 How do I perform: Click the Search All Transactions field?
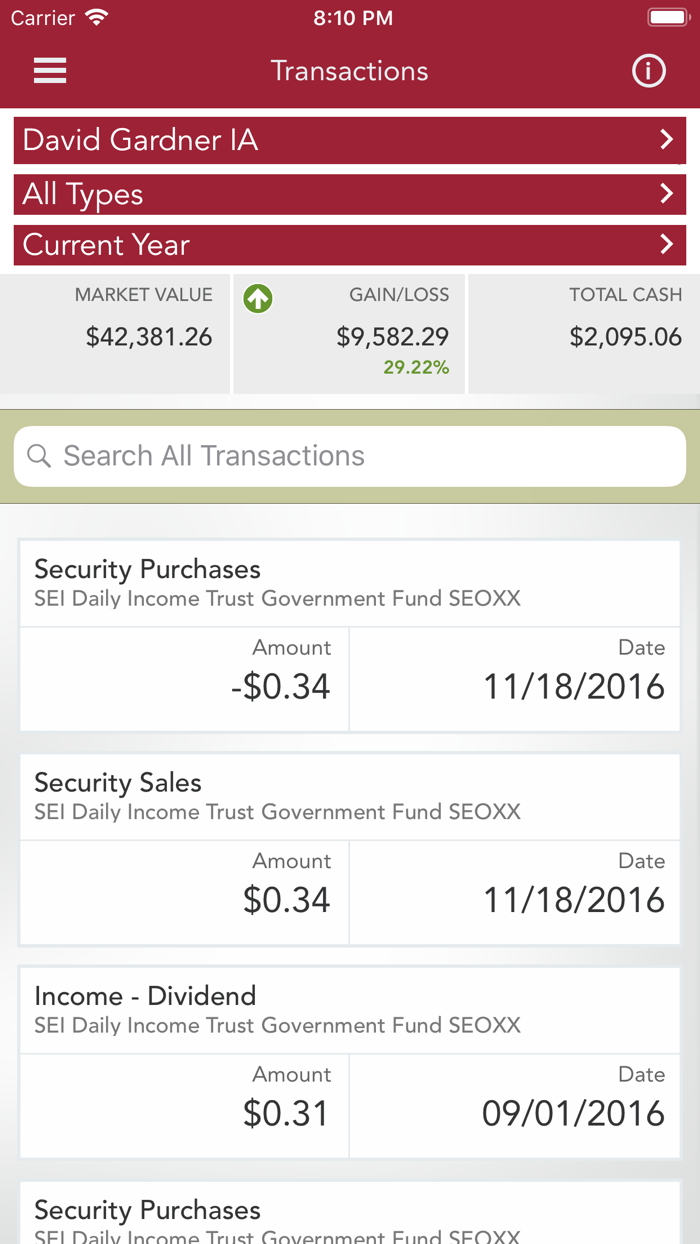(349, 456)
